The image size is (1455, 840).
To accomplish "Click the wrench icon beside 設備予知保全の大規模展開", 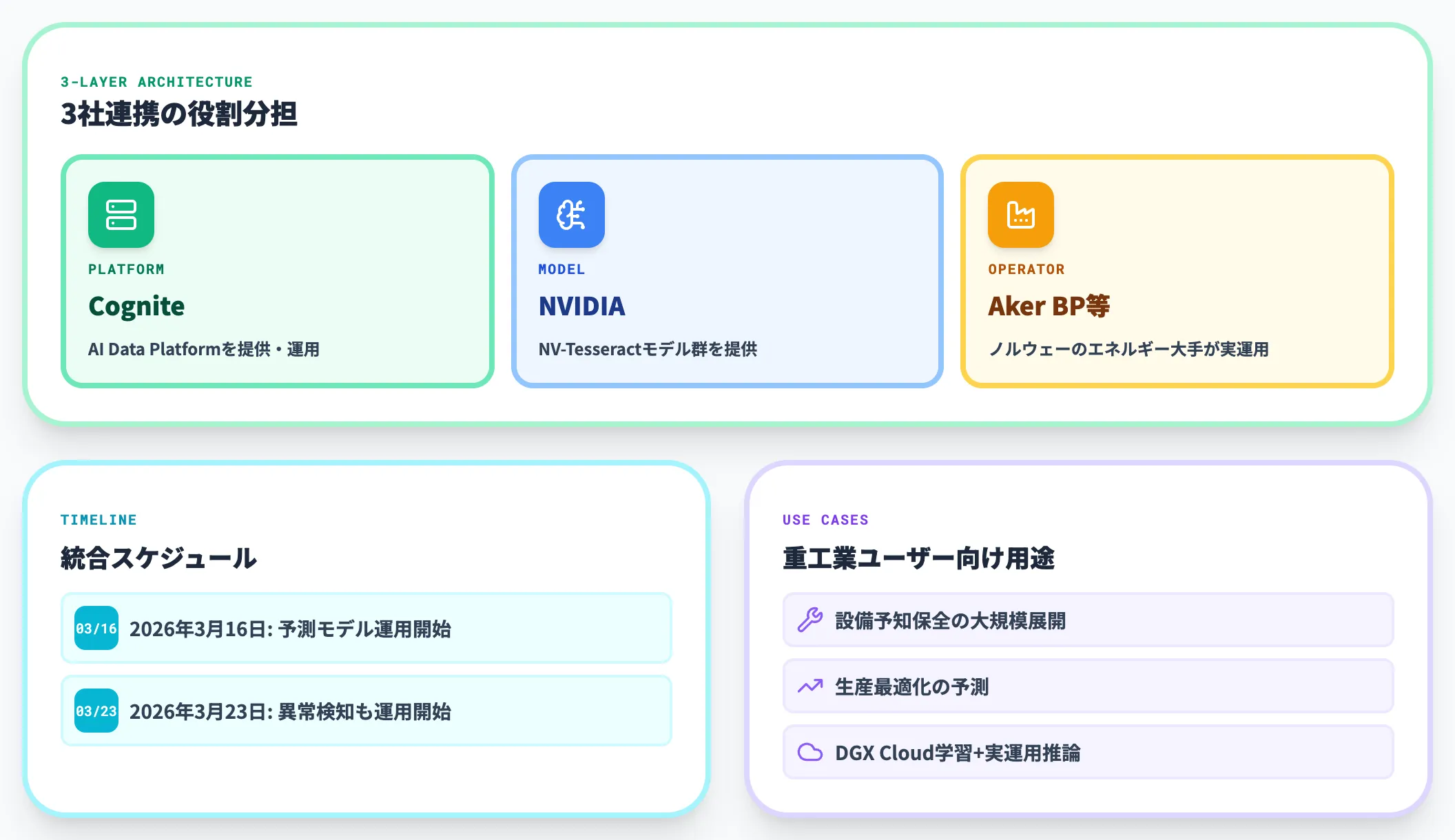I will [810, 620].
